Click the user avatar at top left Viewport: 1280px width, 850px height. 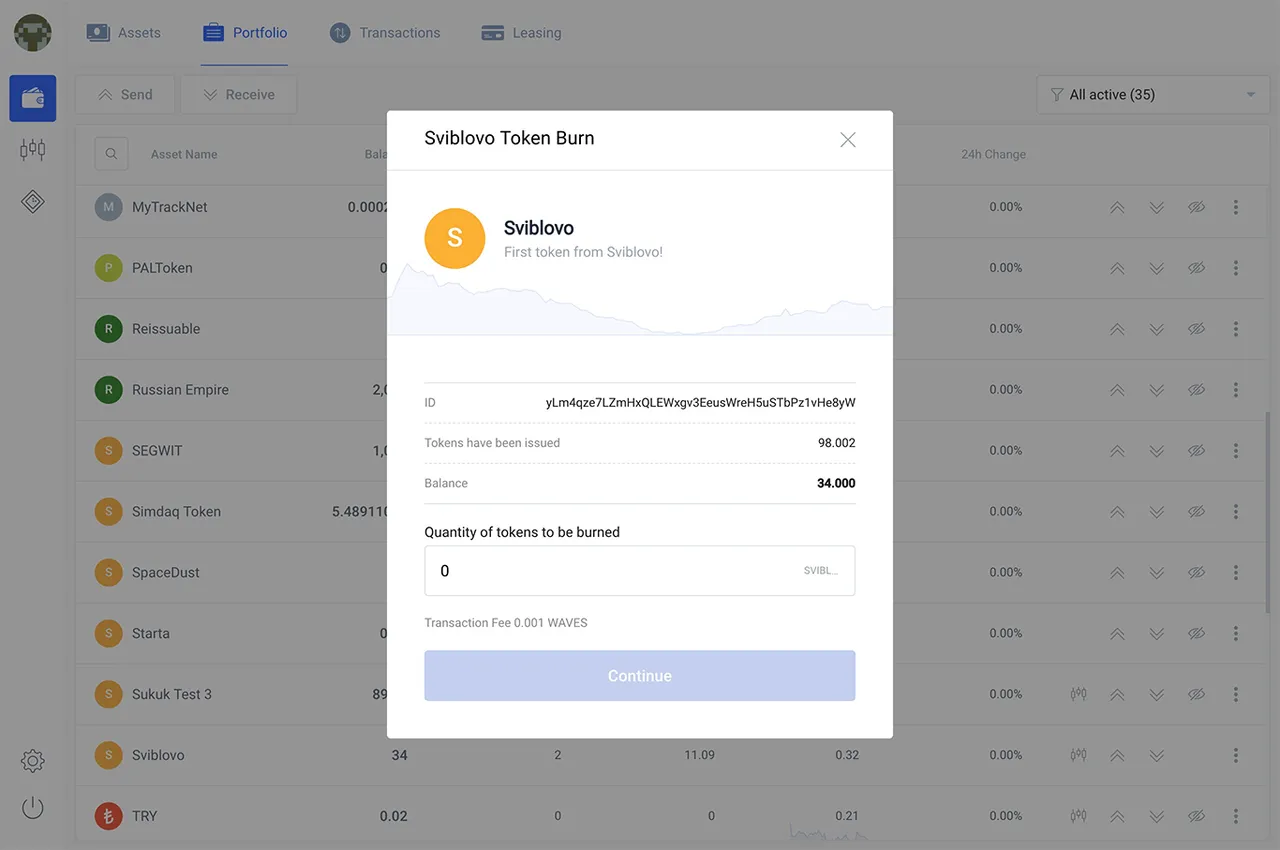point(33,33)
